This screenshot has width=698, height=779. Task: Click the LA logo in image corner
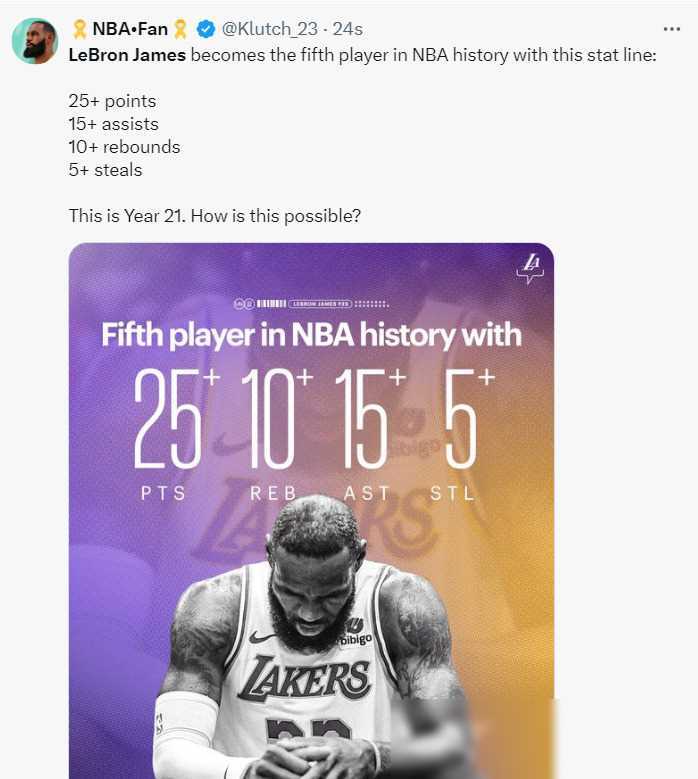530,268
